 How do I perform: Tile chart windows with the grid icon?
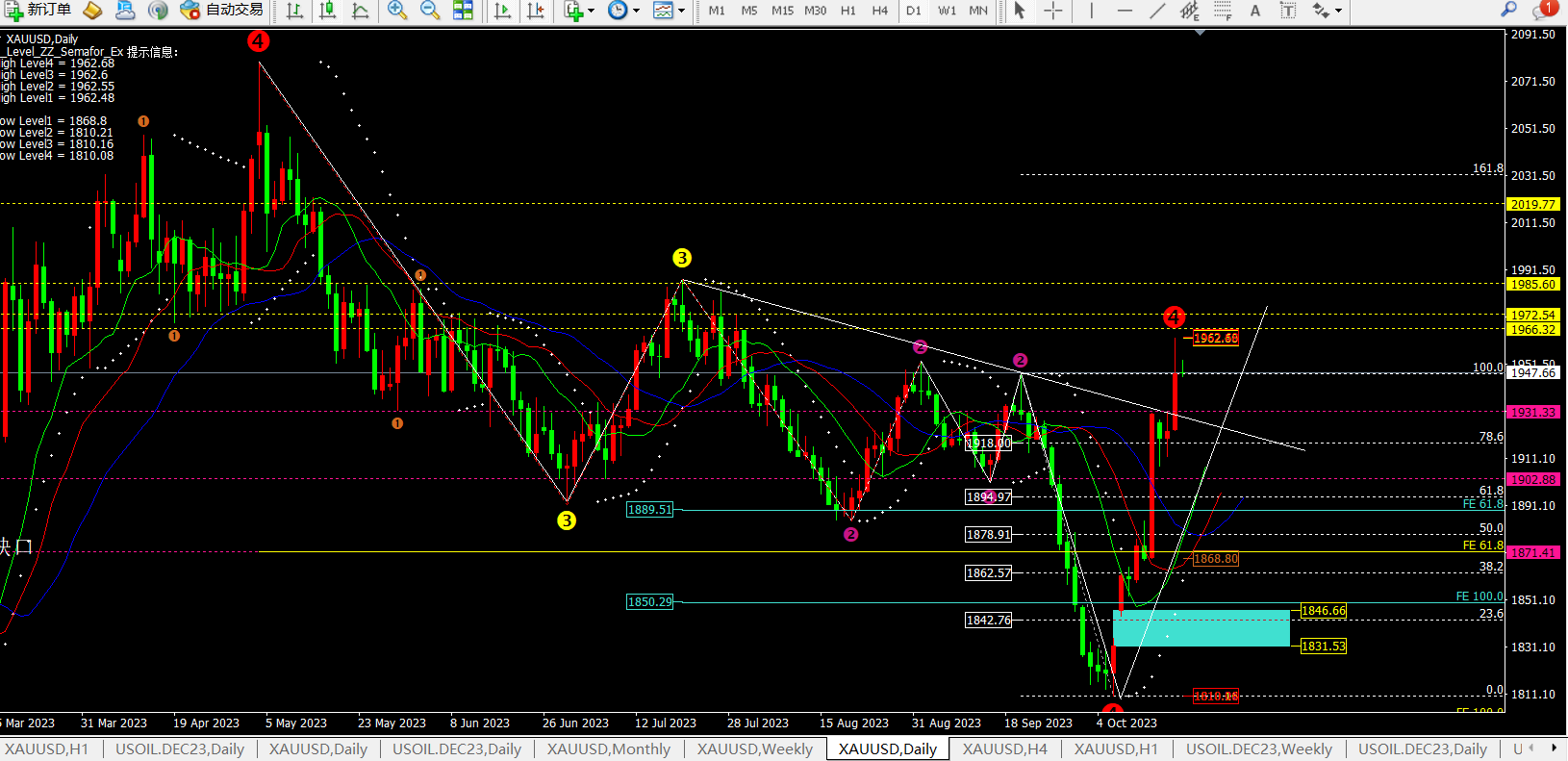463,11
